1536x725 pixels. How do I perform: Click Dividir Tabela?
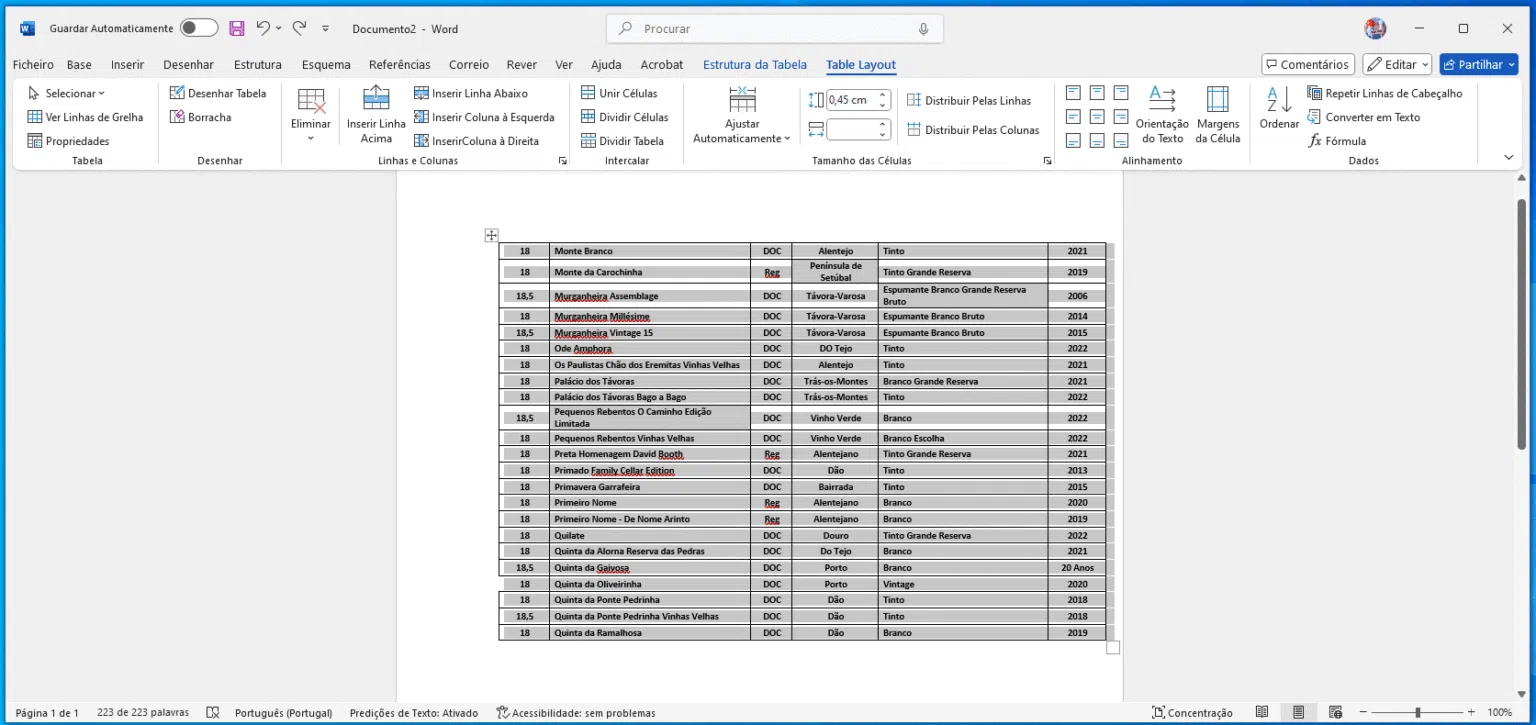(x=622, y=141)
